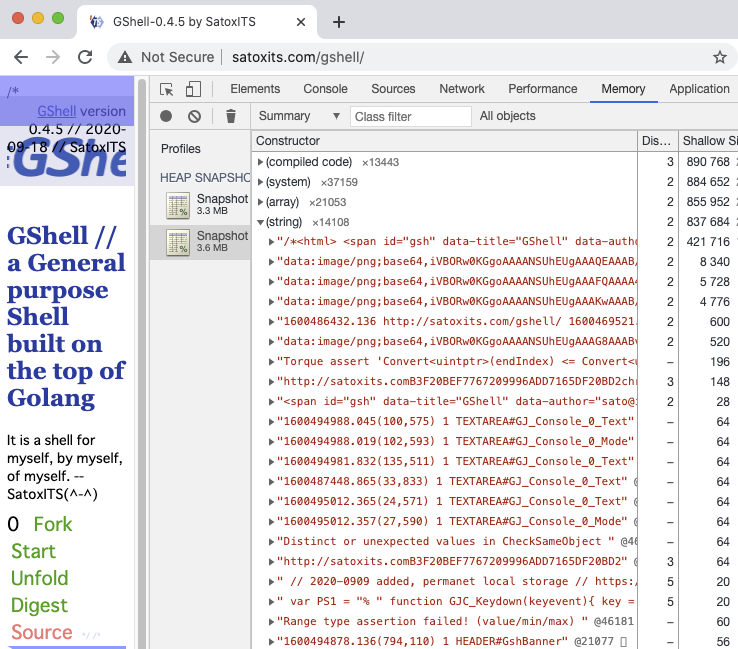Toggle the device toolbar icon
Image resolution: width=738 pixels, height=649 pixels.
(193, 89)
